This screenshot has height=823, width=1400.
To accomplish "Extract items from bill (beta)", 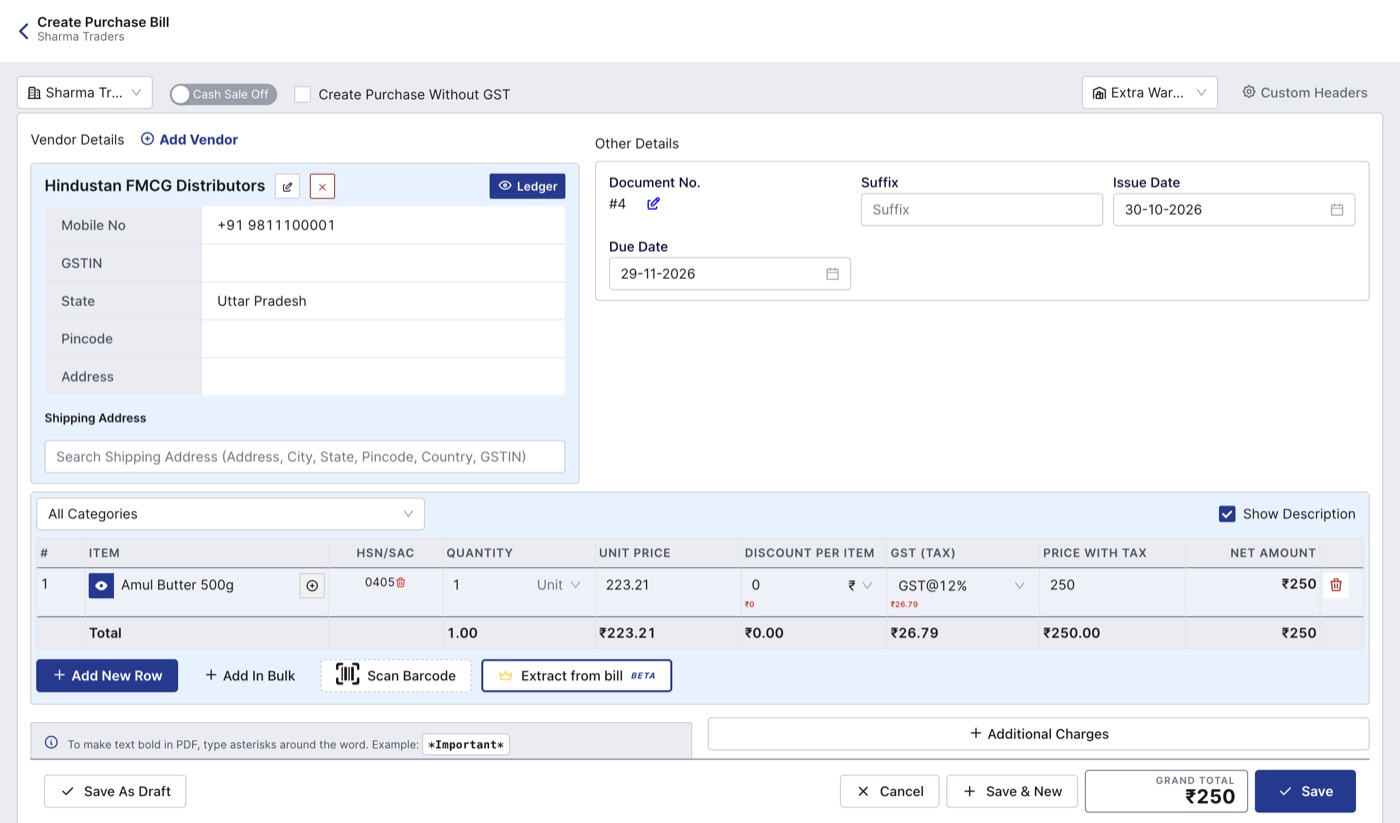I will [577, 676].
